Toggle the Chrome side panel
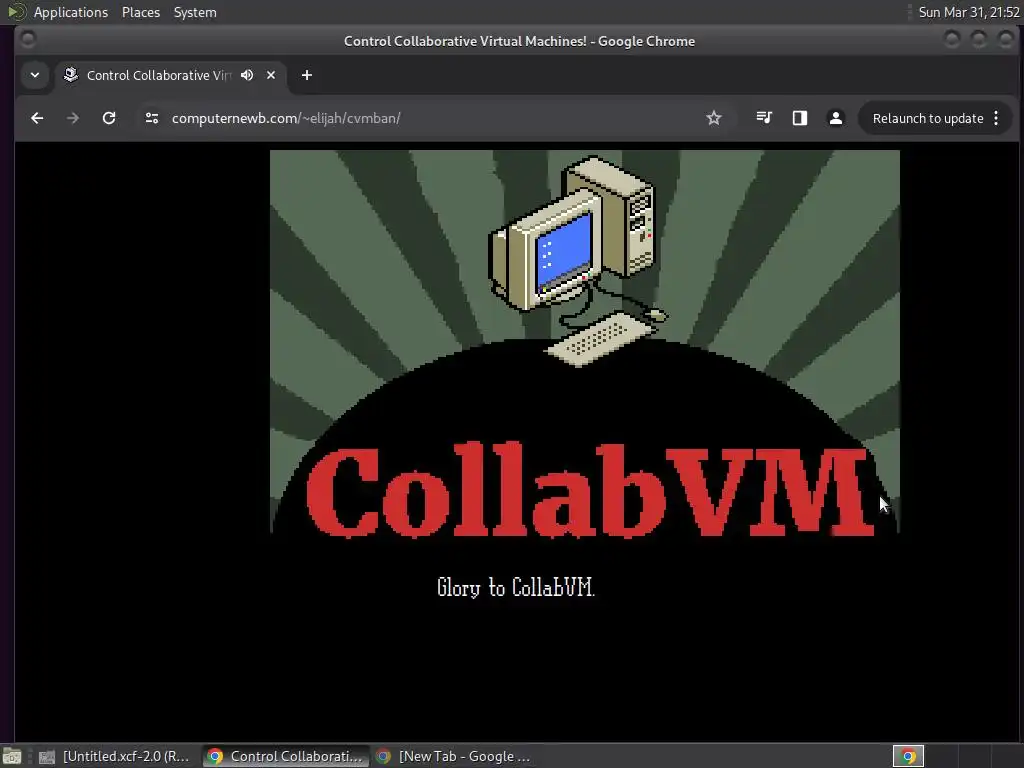 [x=800, y=118]
